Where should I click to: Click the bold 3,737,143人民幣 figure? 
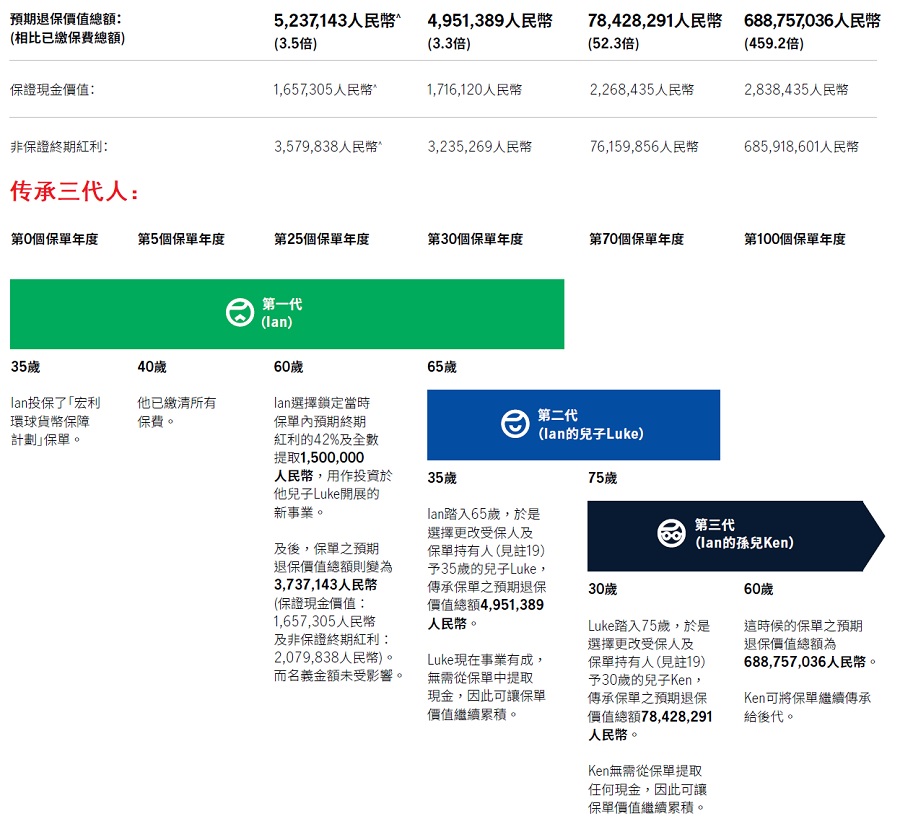coord(323,585)
